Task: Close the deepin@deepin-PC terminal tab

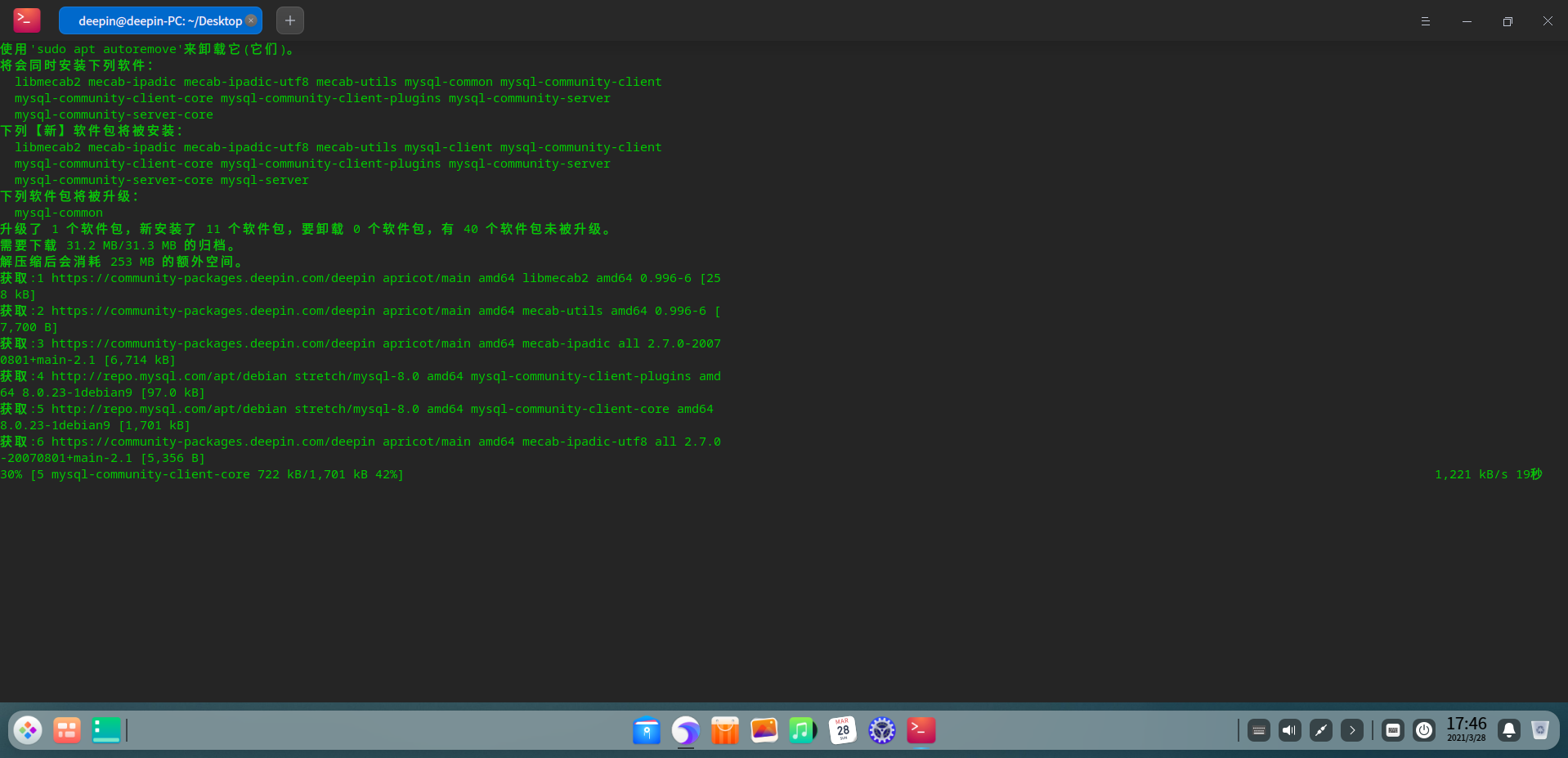Action: tap(251, 20)
